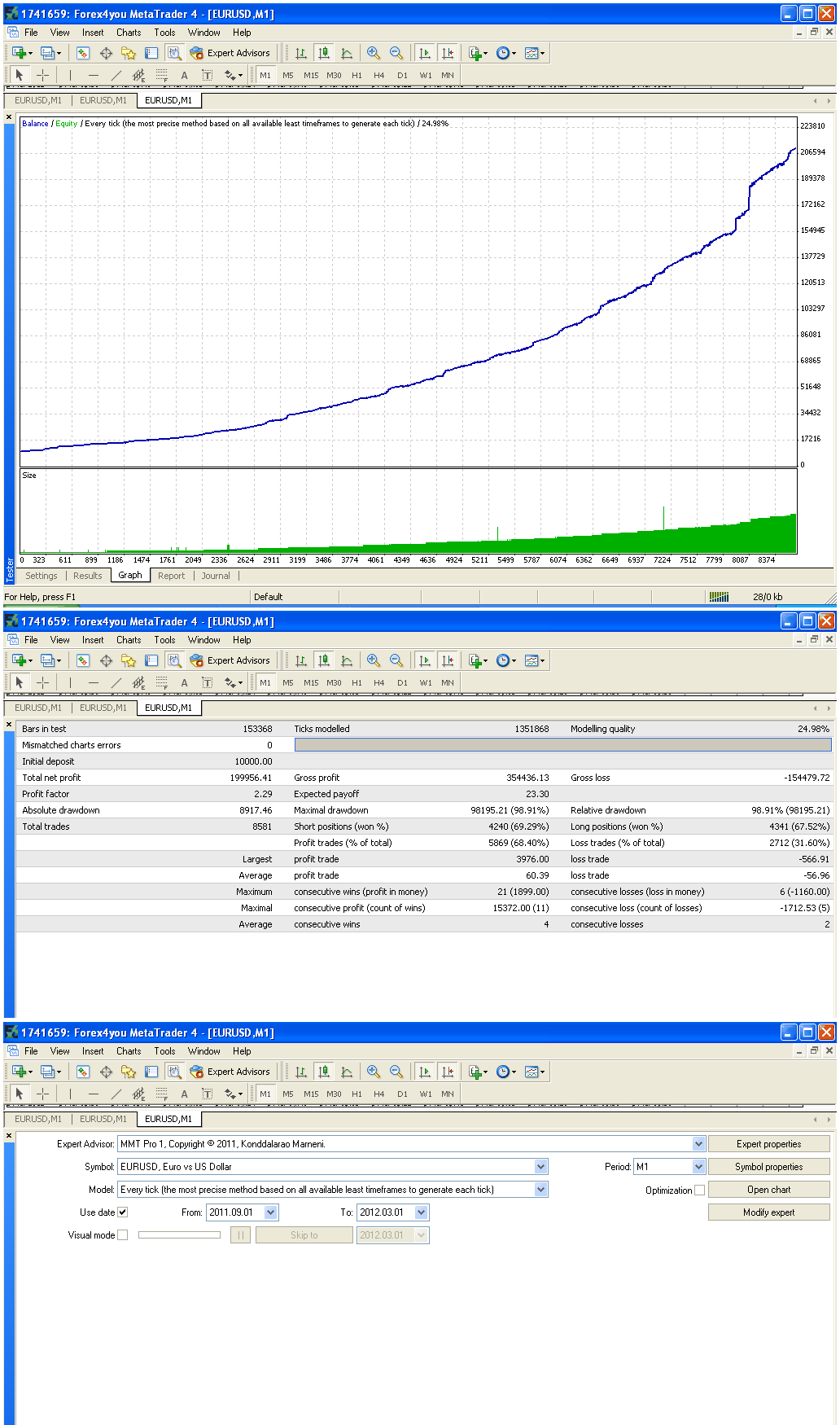
Task: Open Tools menu in report window
Action: pos(165,640)
